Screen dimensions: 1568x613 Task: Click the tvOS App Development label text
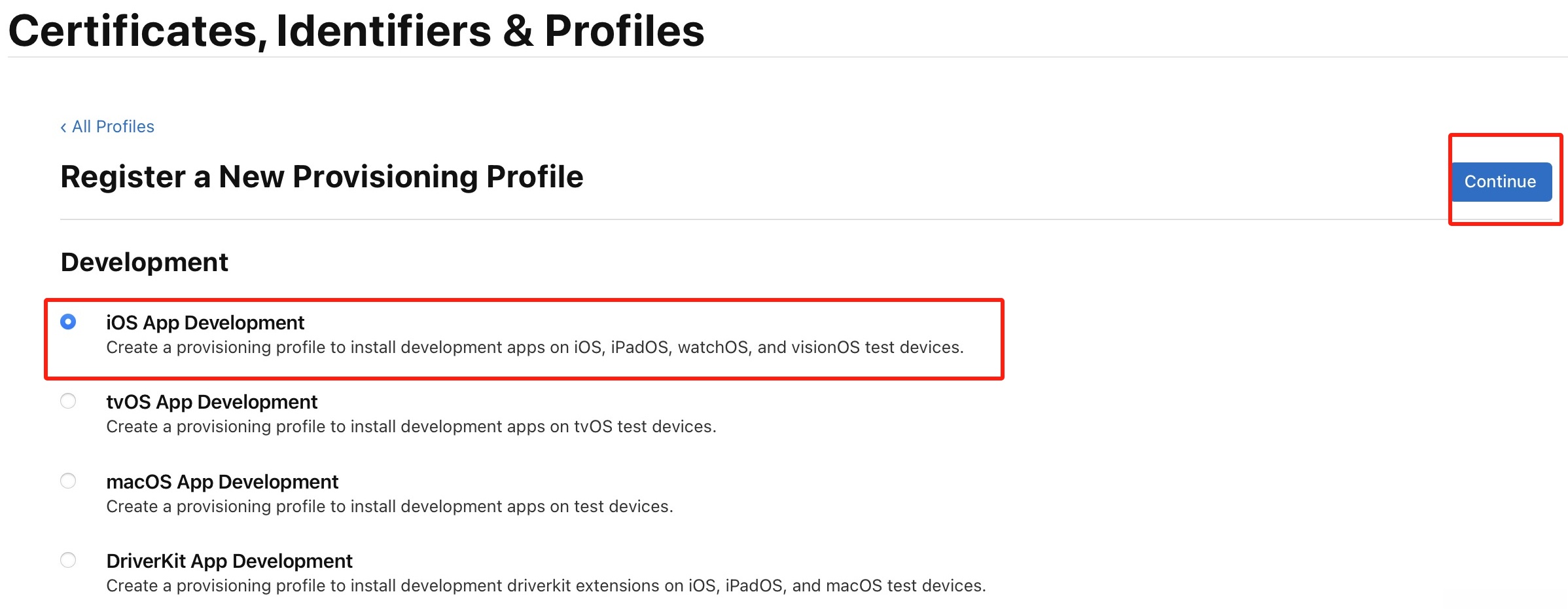211,401
